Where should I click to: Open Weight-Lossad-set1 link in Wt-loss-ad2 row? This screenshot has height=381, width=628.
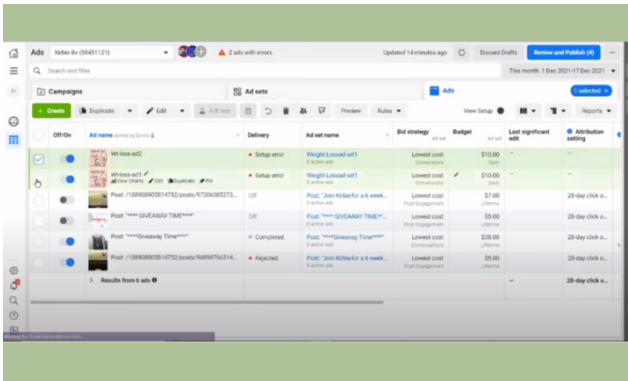pos(332,154)
